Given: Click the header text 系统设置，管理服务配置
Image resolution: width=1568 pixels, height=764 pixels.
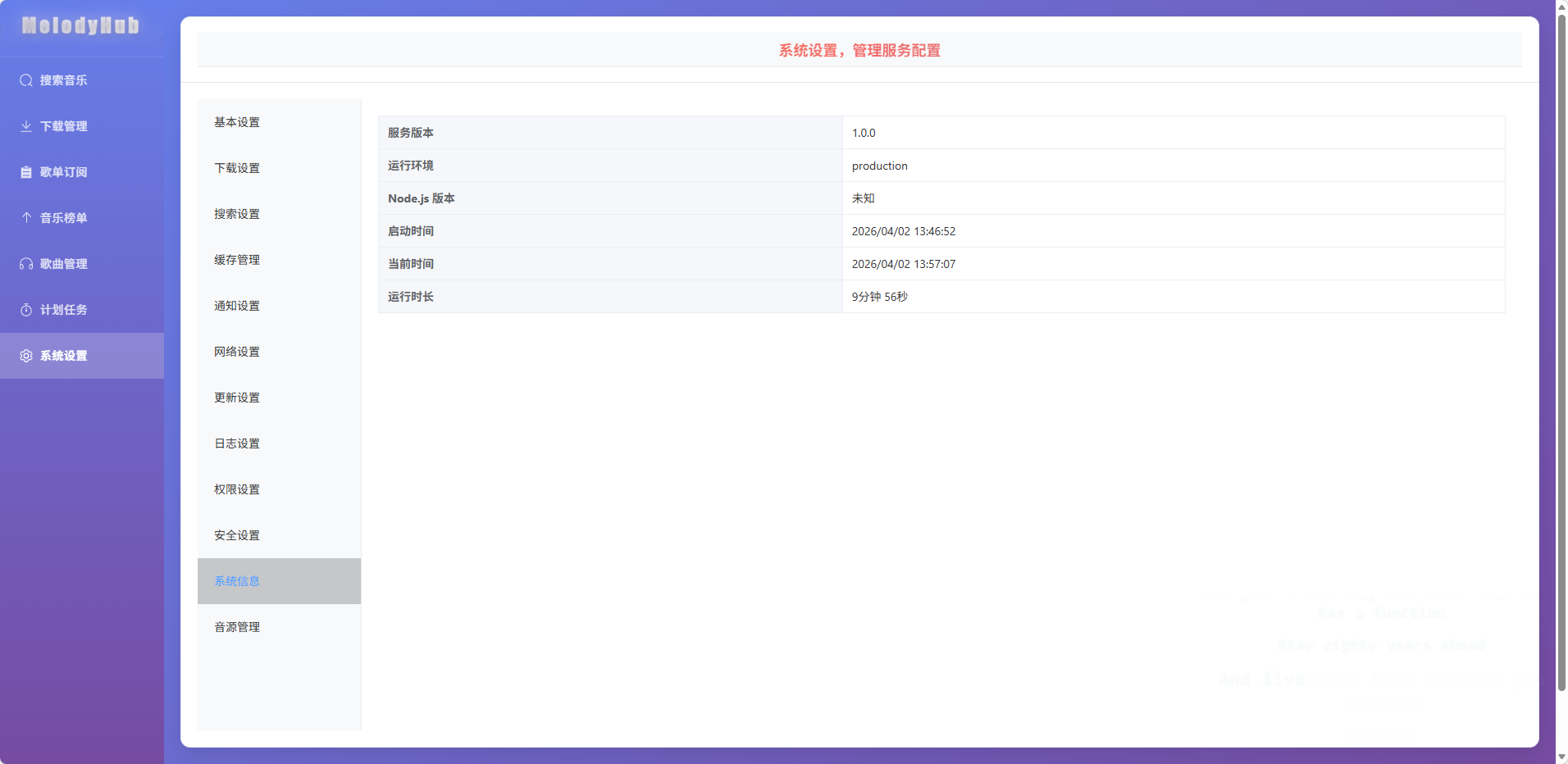Looking at the screenshot, I should [859, 50].
